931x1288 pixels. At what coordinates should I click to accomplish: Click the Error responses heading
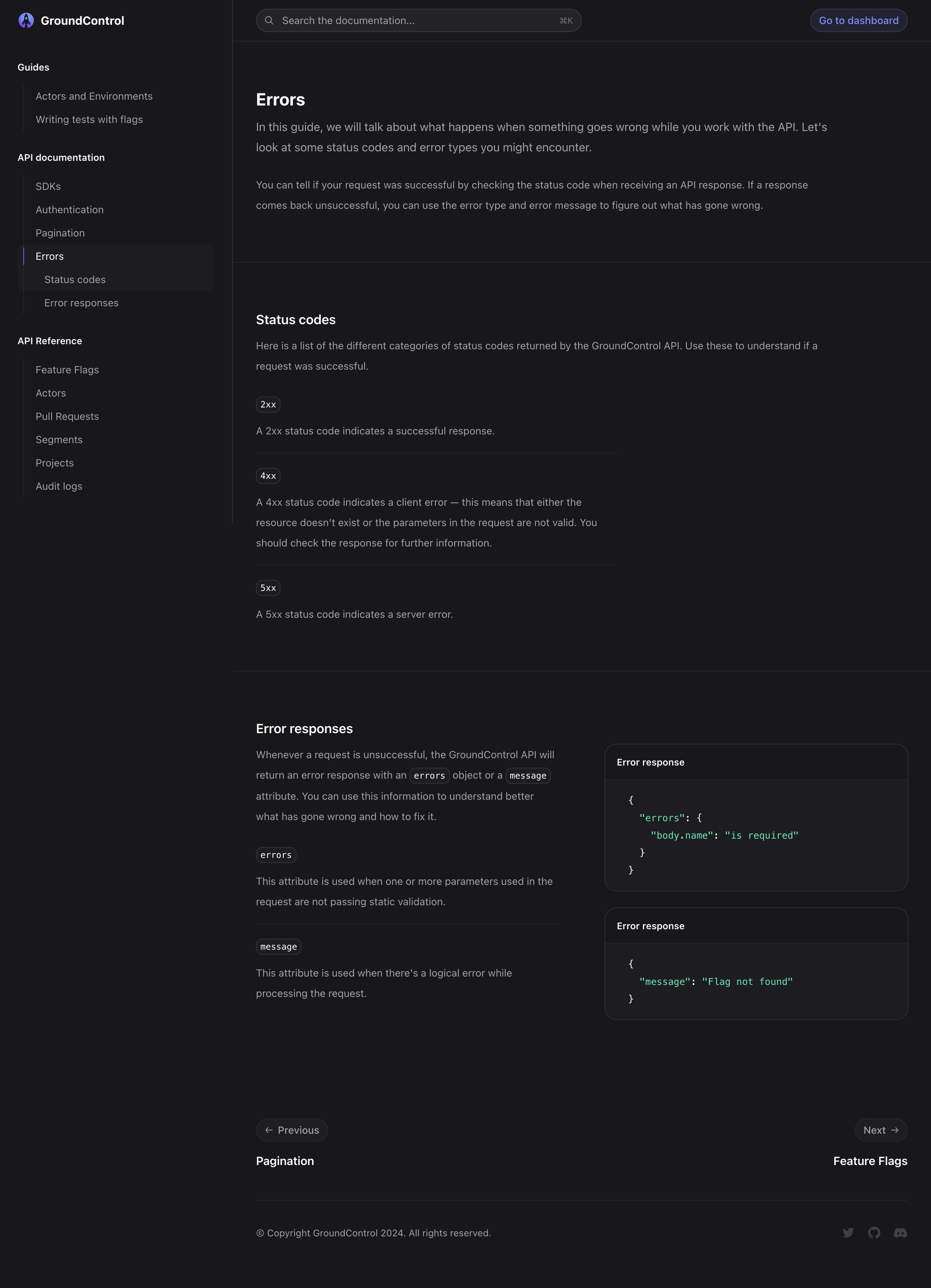[304, 729]
